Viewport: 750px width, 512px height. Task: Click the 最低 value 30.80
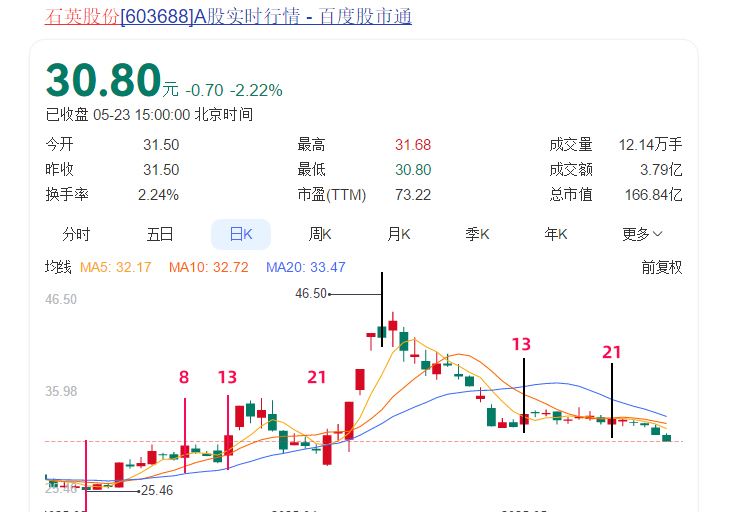pyautogui.click(x=413, y=170)
